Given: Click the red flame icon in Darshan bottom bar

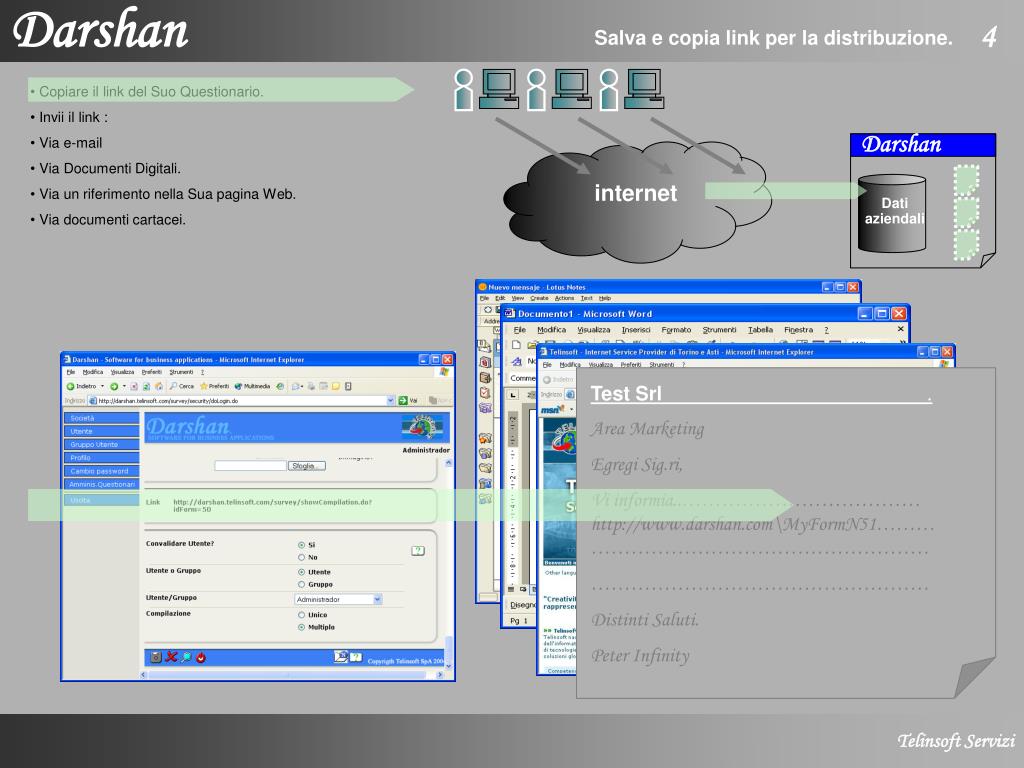Looking at the screenshot, I should (201, 657).
